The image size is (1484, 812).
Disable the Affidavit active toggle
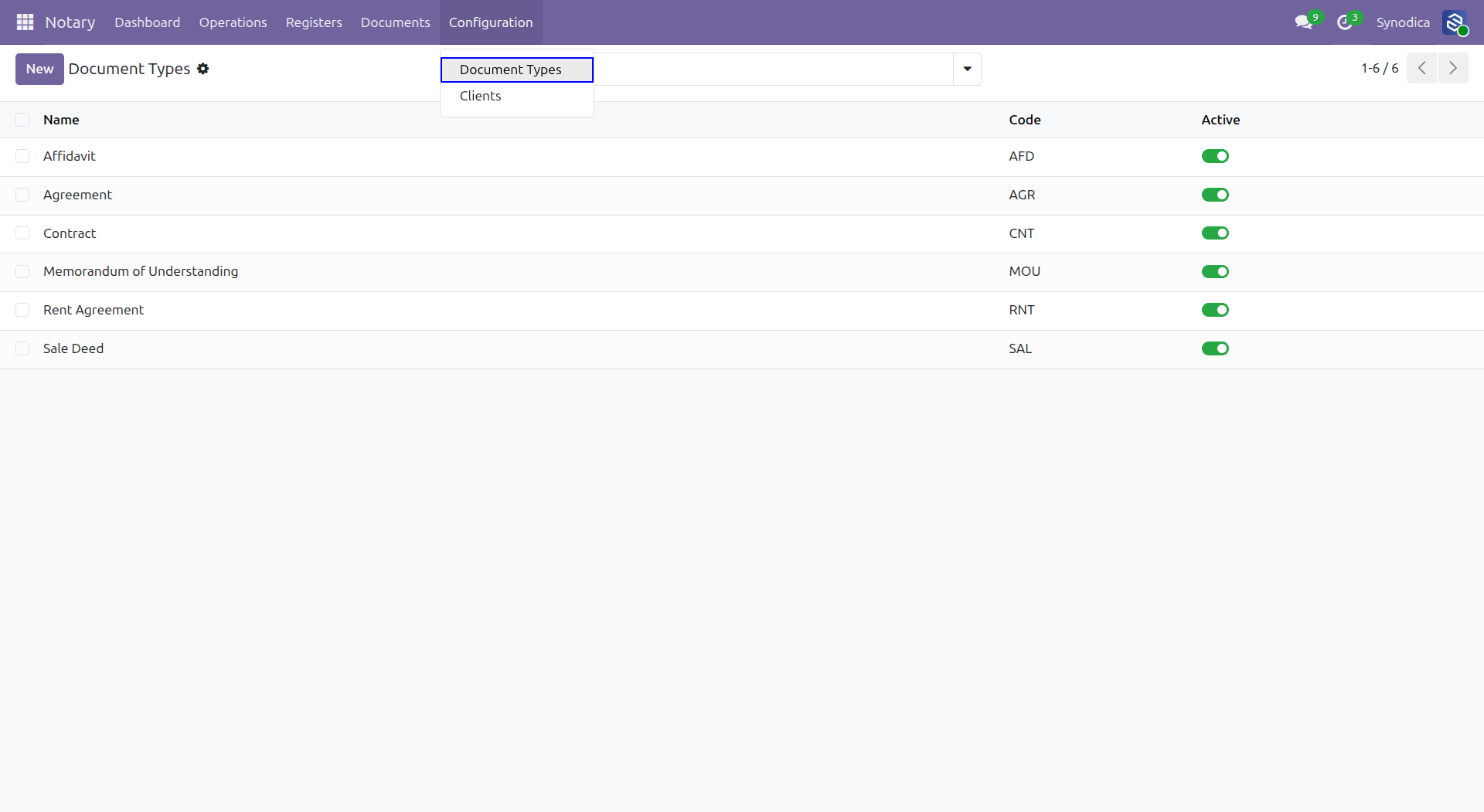pyautogui.click(x=1215, y=156)
